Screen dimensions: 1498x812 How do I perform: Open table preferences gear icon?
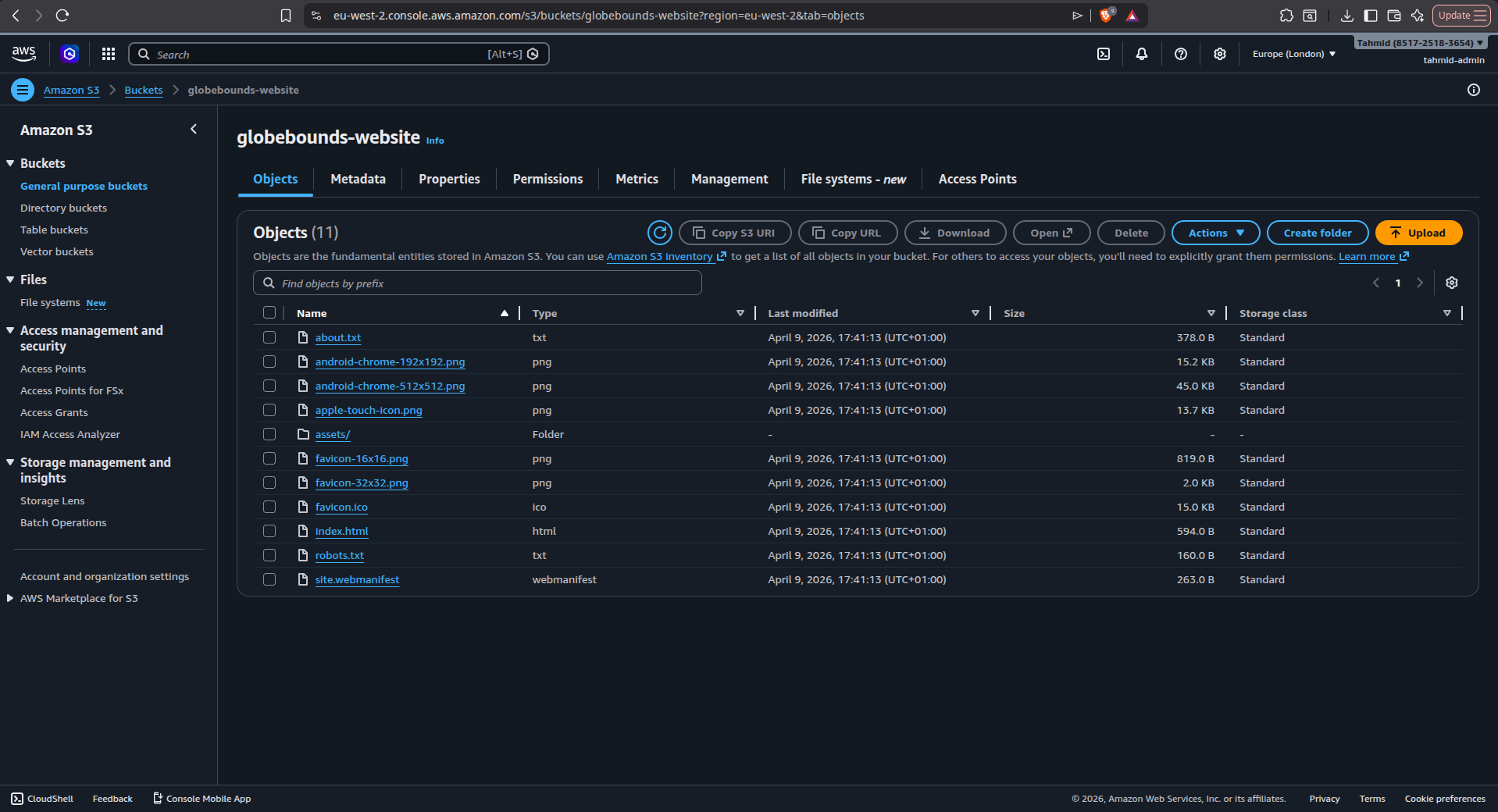click(1452, 283)
